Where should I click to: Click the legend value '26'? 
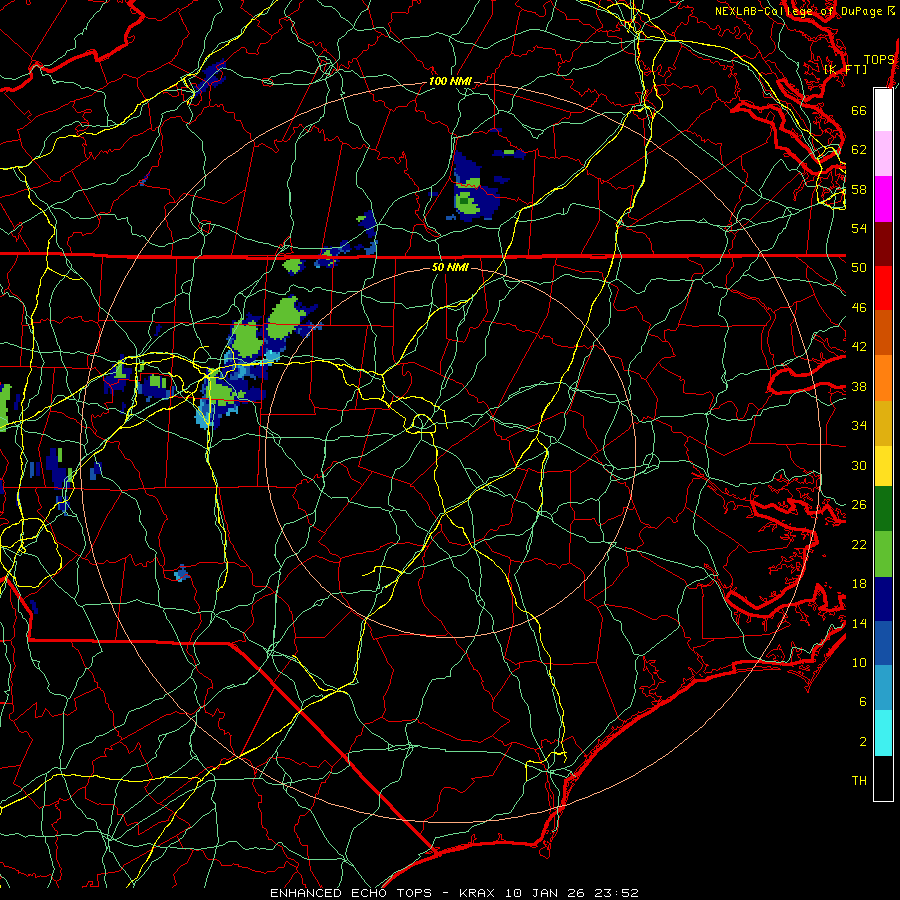point(859,505)
